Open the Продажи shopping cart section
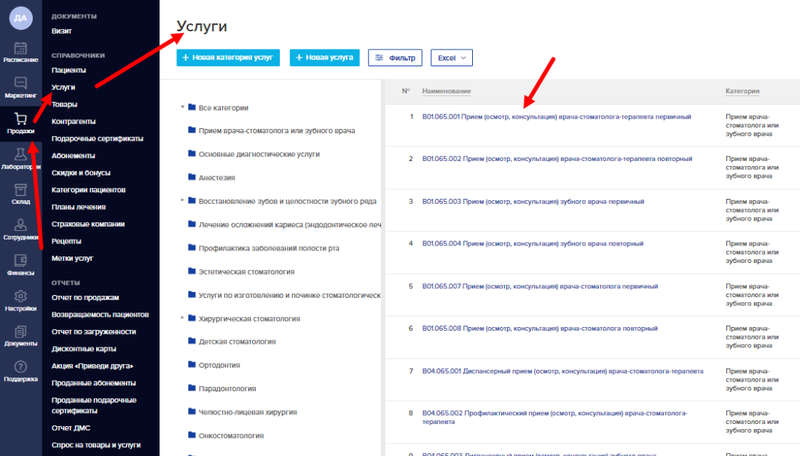Viewport: 800px width, 456px height. pyautogui.click(x=21, y=123)
